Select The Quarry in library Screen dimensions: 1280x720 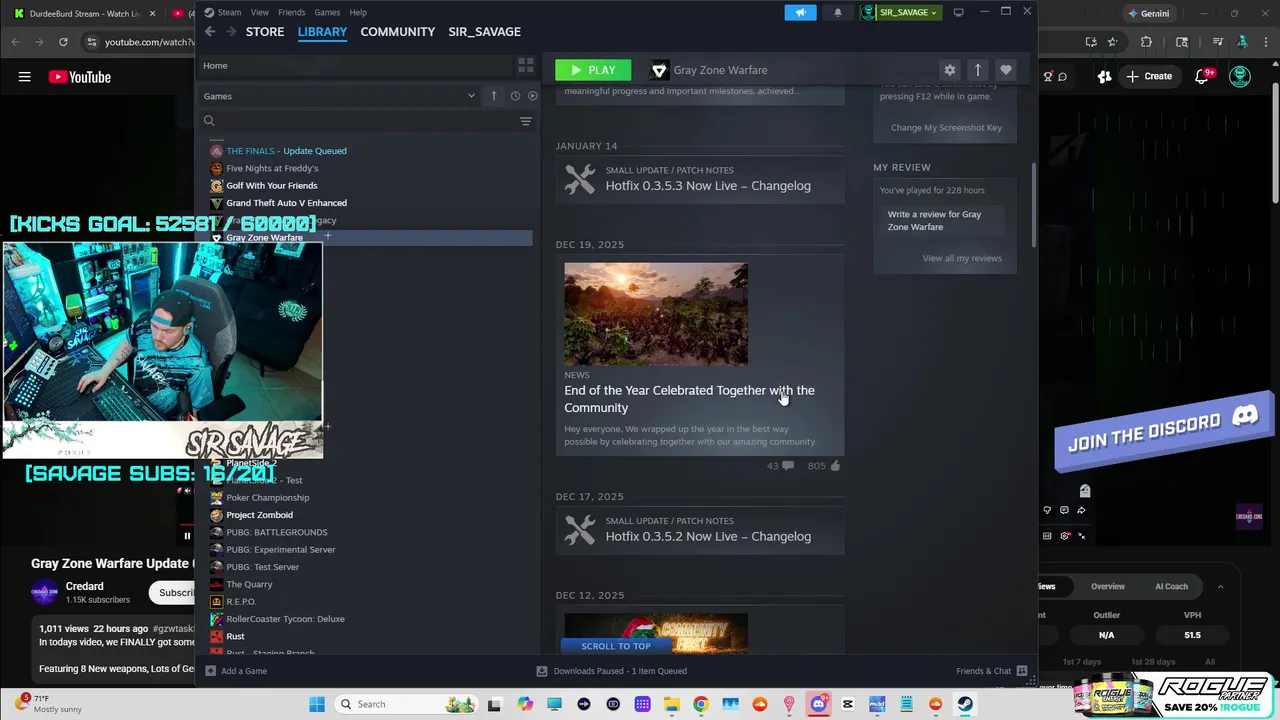[x=249, y=584]
